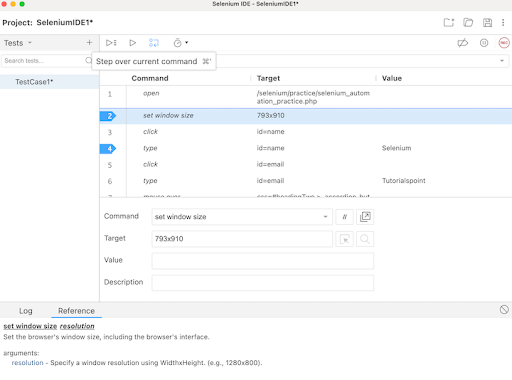Click the Description input field

263,283
